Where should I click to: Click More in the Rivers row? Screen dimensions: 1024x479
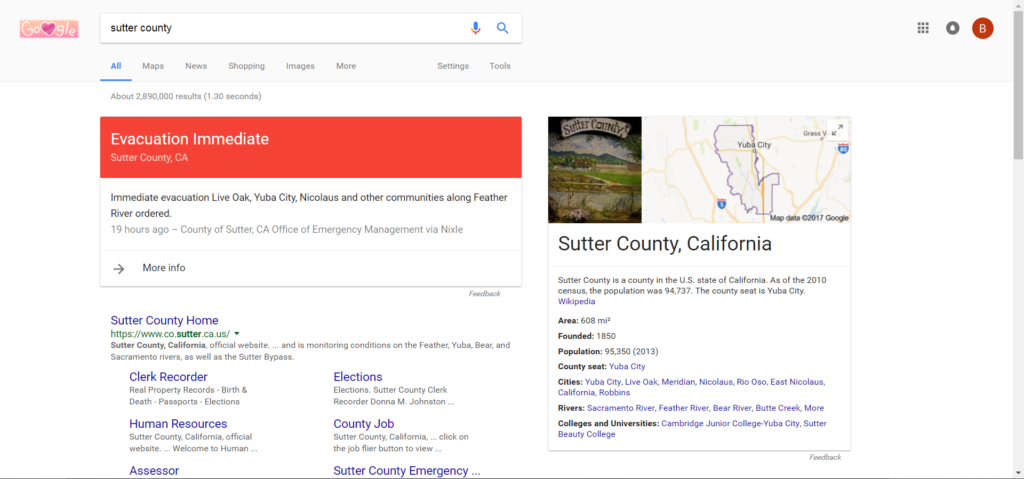click(x=814, y=408)
